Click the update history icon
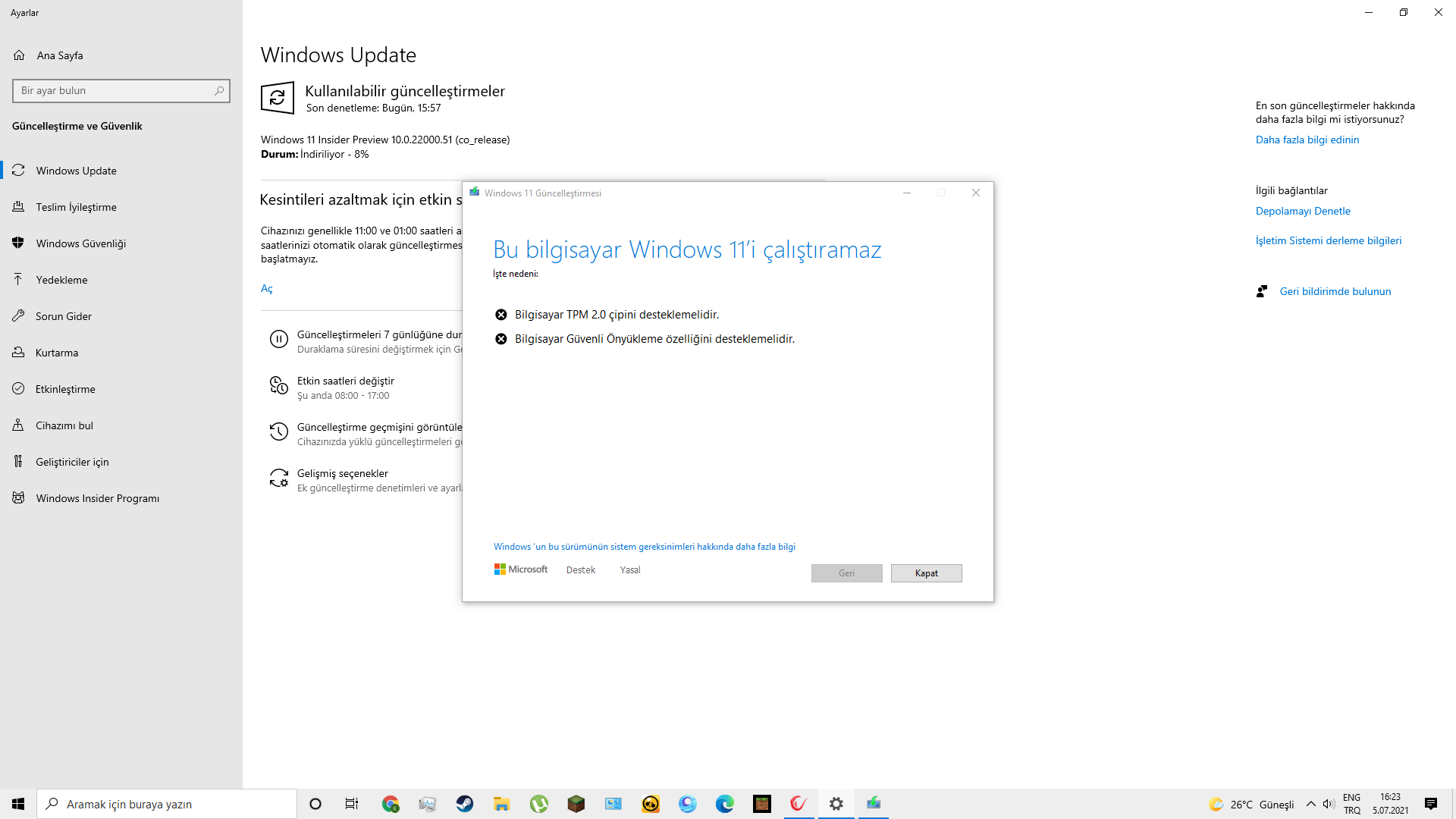 click(279, 432)
